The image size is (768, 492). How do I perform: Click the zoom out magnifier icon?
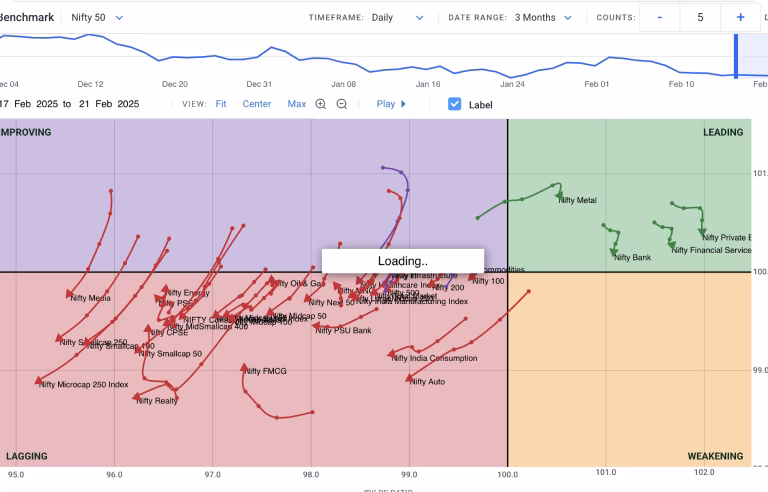point(342,104)
